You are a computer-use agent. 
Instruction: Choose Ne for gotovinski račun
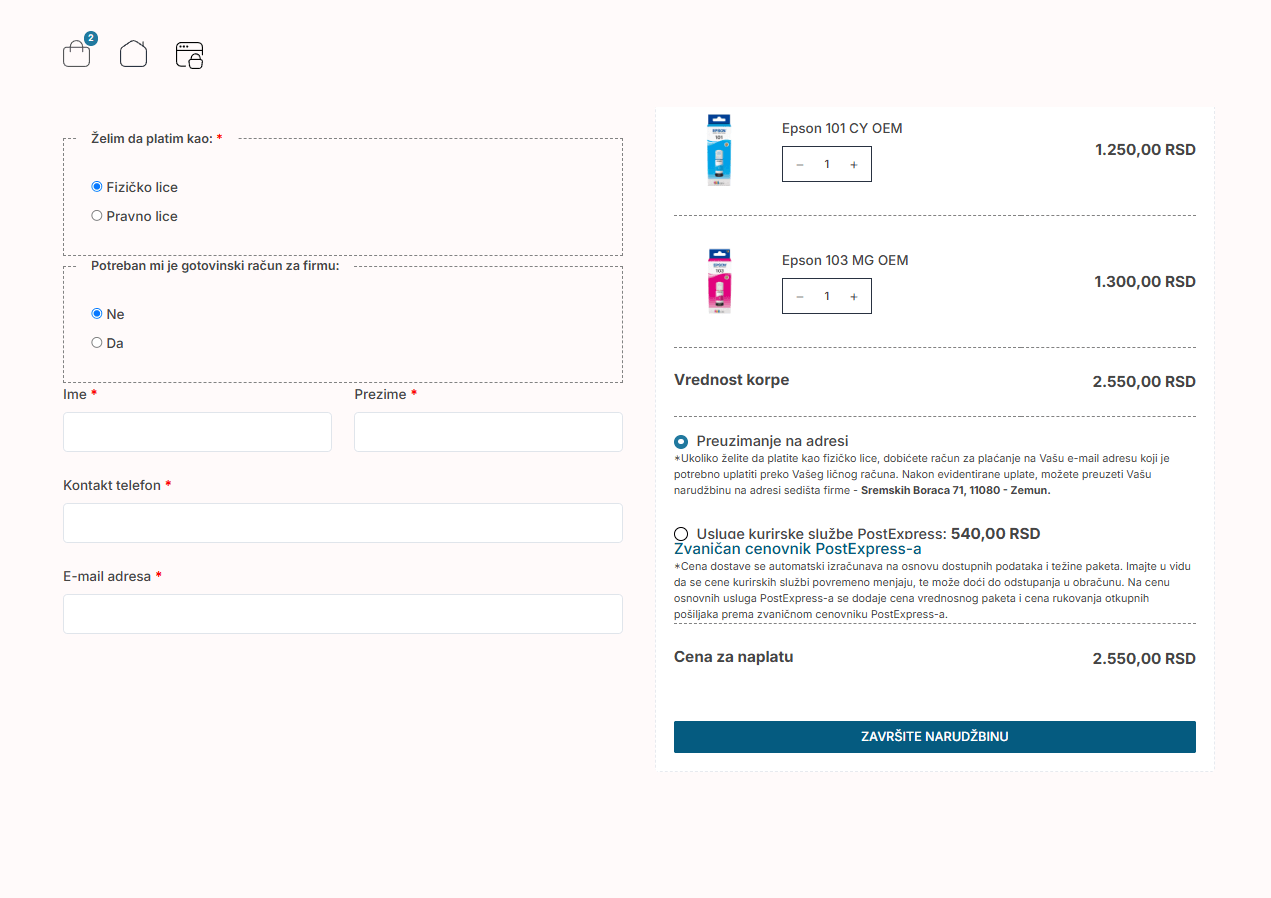[x=97, y=314]
